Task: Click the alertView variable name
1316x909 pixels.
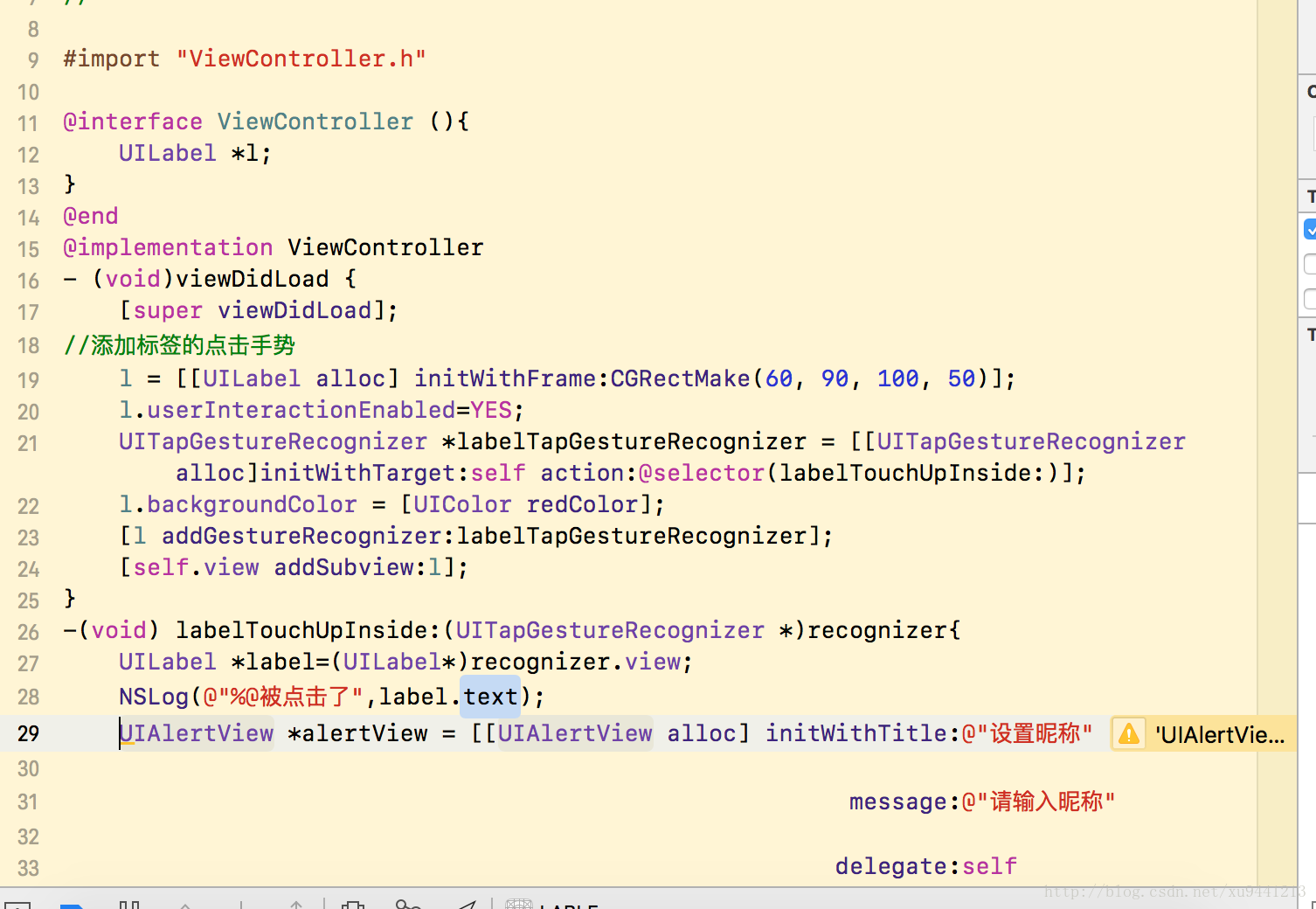Action: coord(364,733)
